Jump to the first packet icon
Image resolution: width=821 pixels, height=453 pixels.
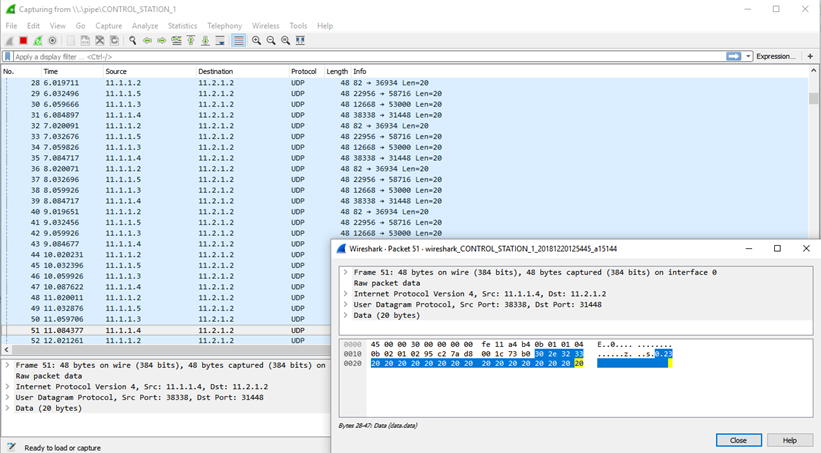(191, 40)
